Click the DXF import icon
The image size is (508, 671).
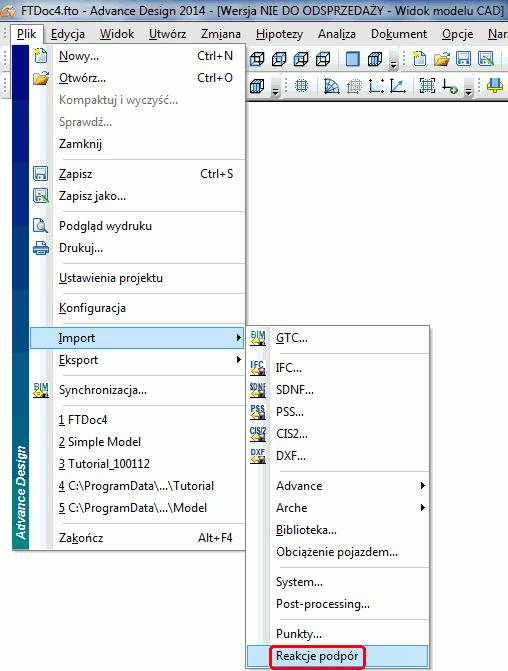(x=258, y=456)
